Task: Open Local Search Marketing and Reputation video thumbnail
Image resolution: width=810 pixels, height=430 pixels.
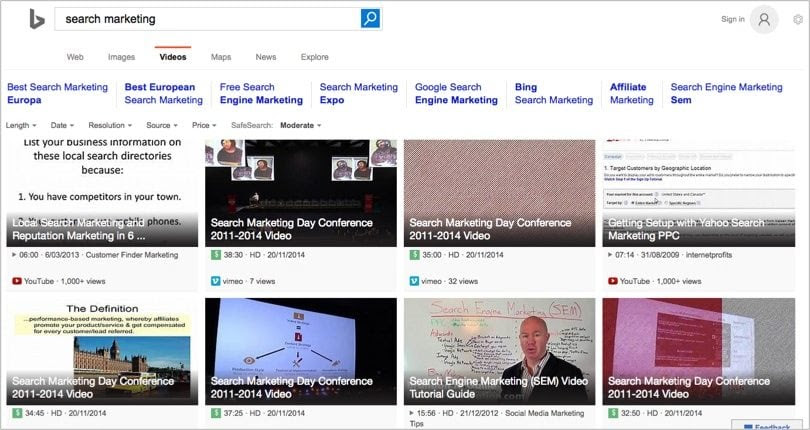Action: point(102,193)
